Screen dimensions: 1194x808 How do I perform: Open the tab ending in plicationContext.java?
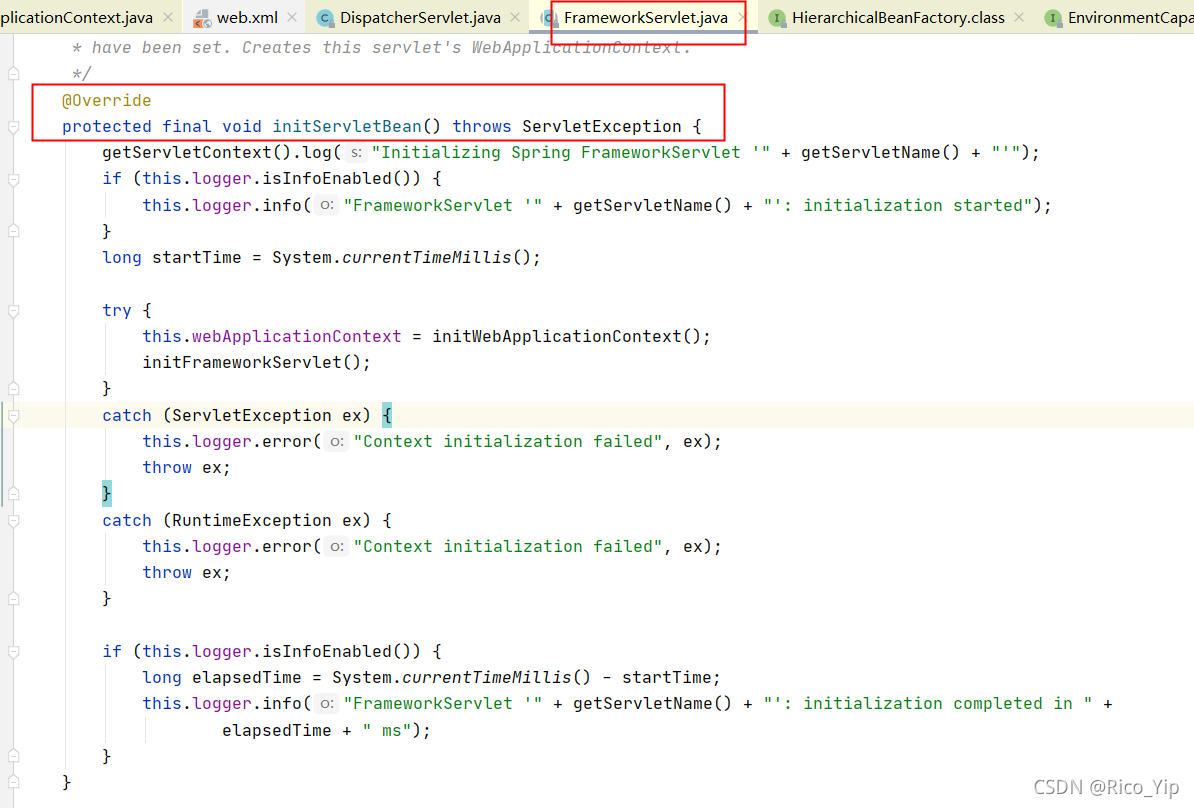click(x=76, y=18)
